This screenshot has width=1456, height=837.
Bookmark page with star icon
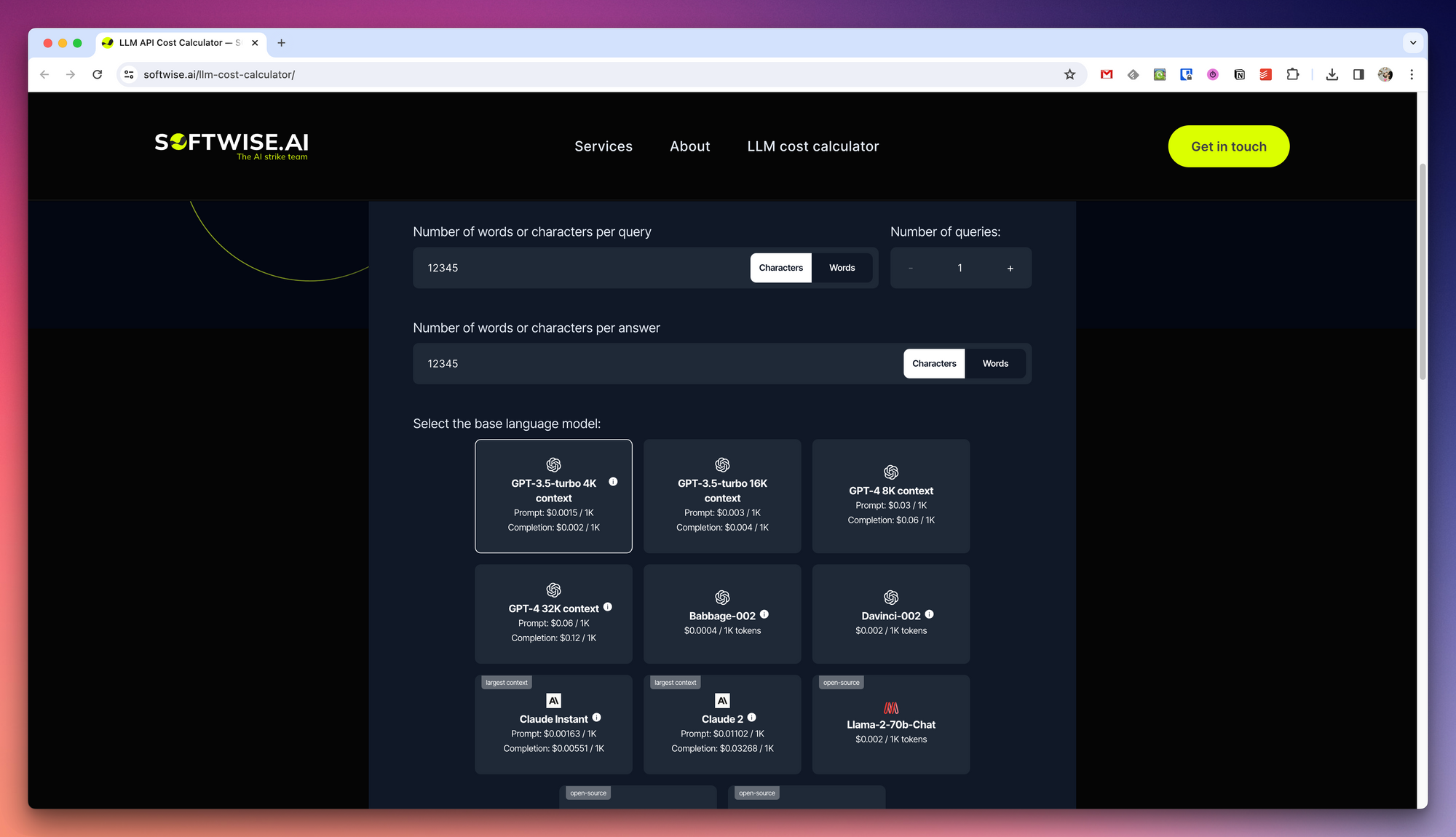(1069, 74)
